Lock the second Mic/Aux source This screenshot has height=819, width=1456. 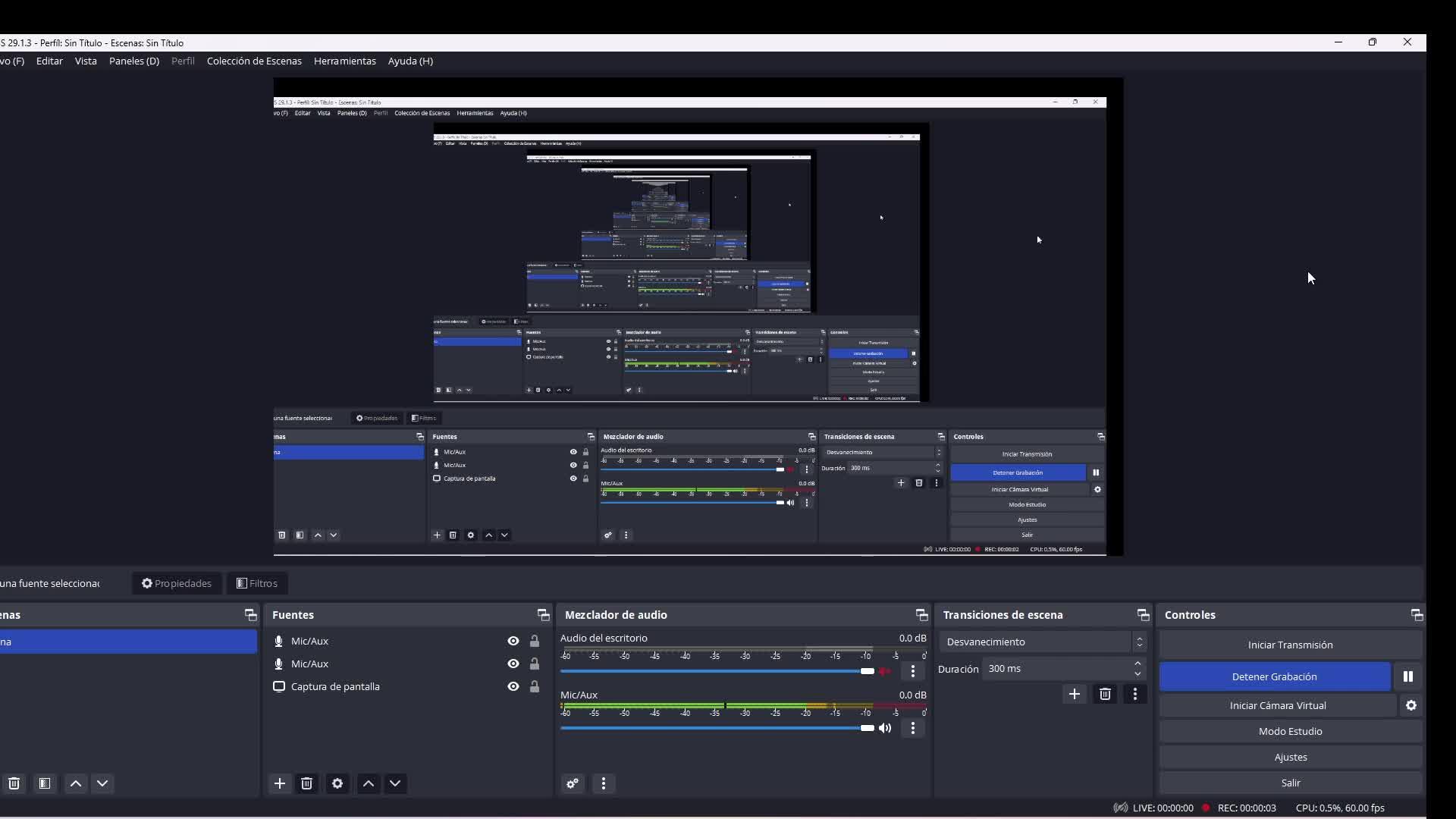coord(535,664)
